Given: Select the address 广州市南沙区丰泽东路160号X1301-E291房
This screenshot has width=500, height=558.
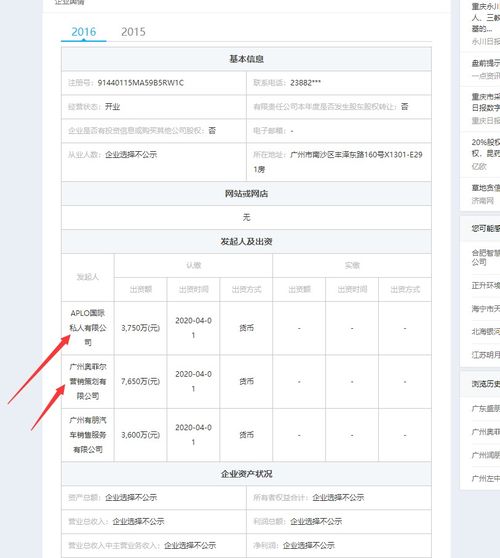Looking at the screenshot, I should click(x=338, y=162).
